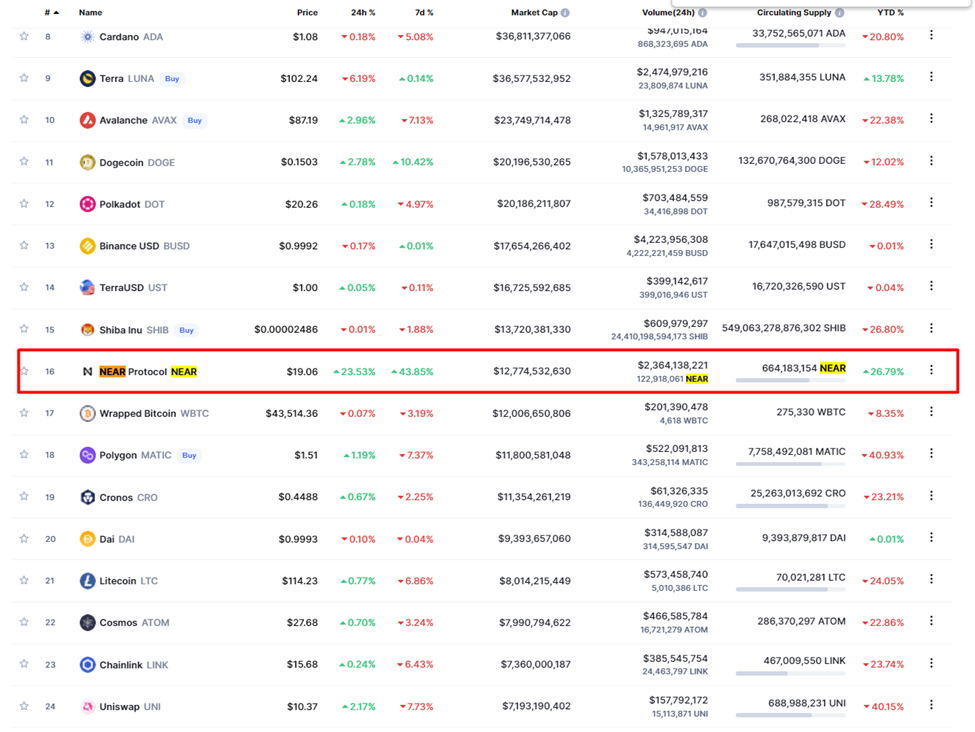The width and height of the screenshot is (975, 732).
Task: Open more options for Wrapped Bitcoin
Action: [931, 412]
